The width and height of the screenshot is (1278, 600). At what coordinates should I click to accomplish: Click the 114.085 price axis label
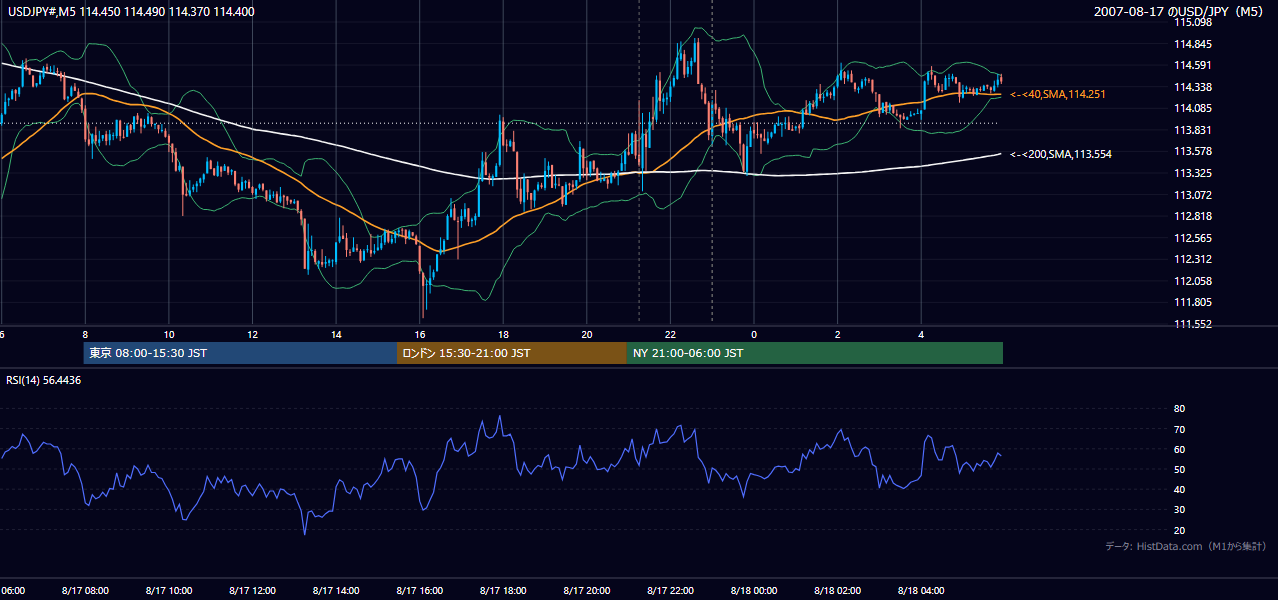(1191, 109)
